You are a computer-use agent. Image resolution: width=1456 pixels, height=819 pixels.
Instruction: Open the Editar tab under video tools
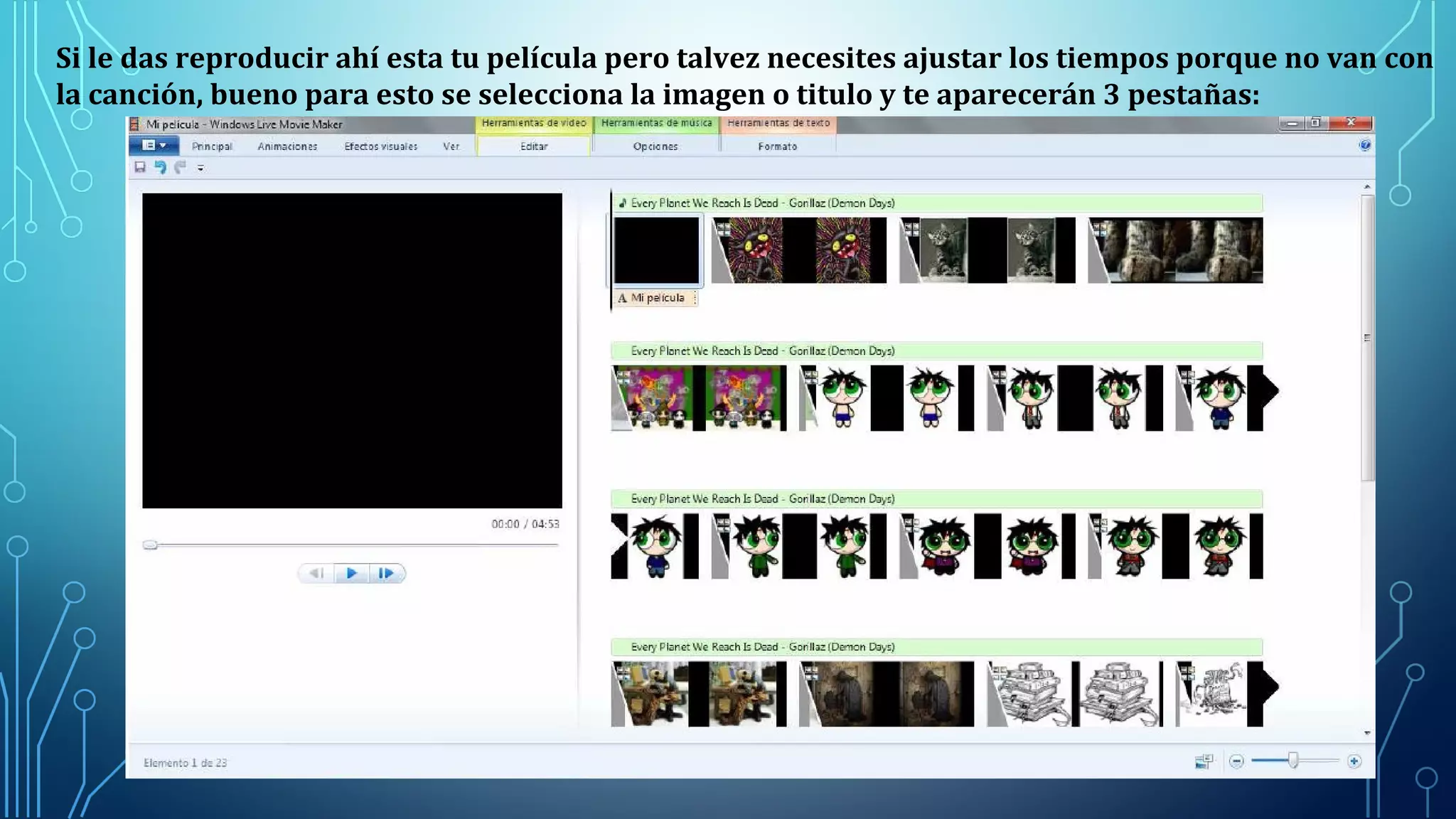click(534, 146)
